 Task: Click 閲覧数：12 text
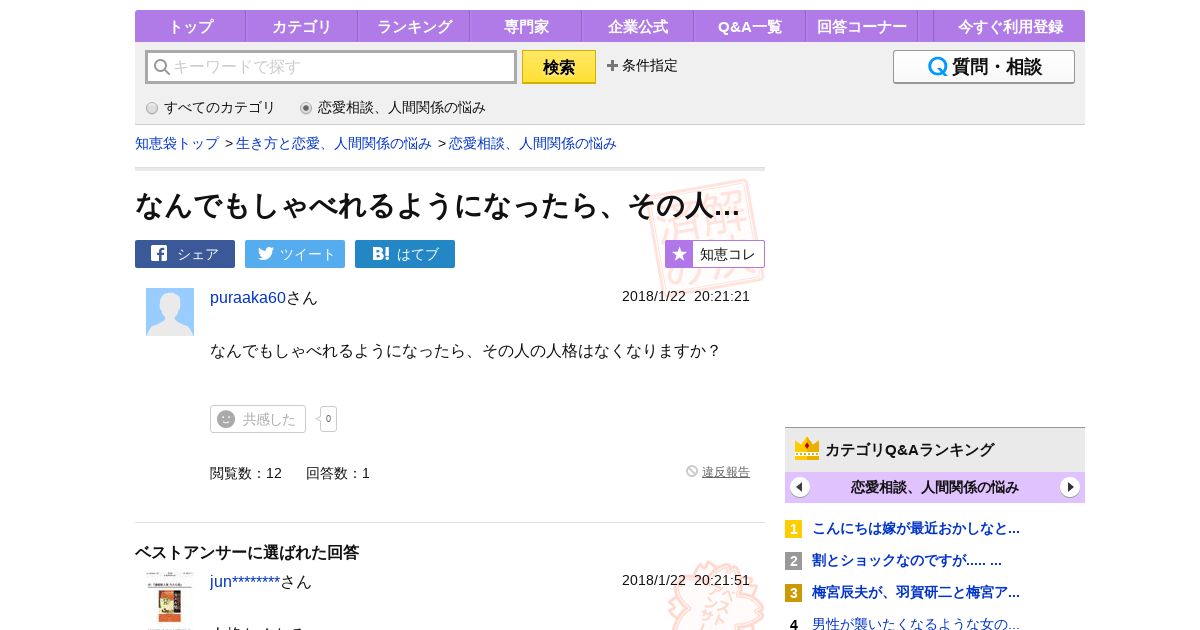[246, 473]
